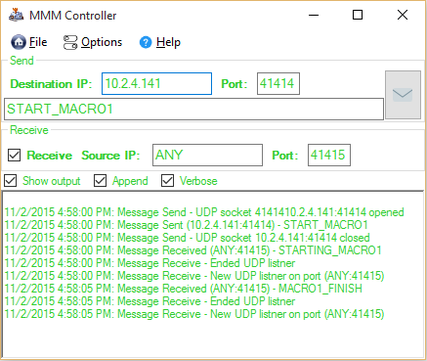Click the START_MACRO1 message text box
427x361 pixels.
coord(194,109)
